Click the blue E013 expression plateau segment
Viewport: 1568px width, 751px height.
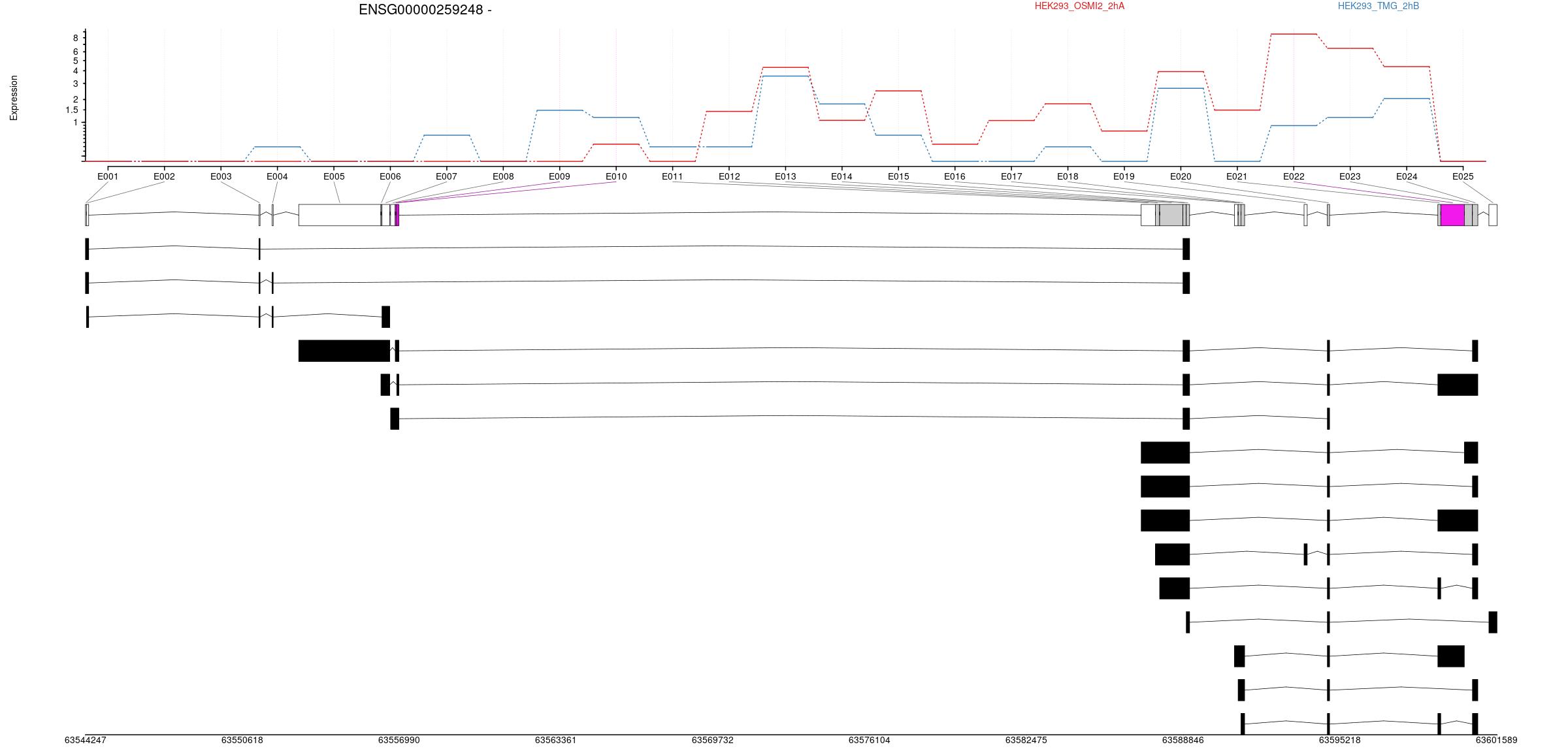click(x=785, y=76)
